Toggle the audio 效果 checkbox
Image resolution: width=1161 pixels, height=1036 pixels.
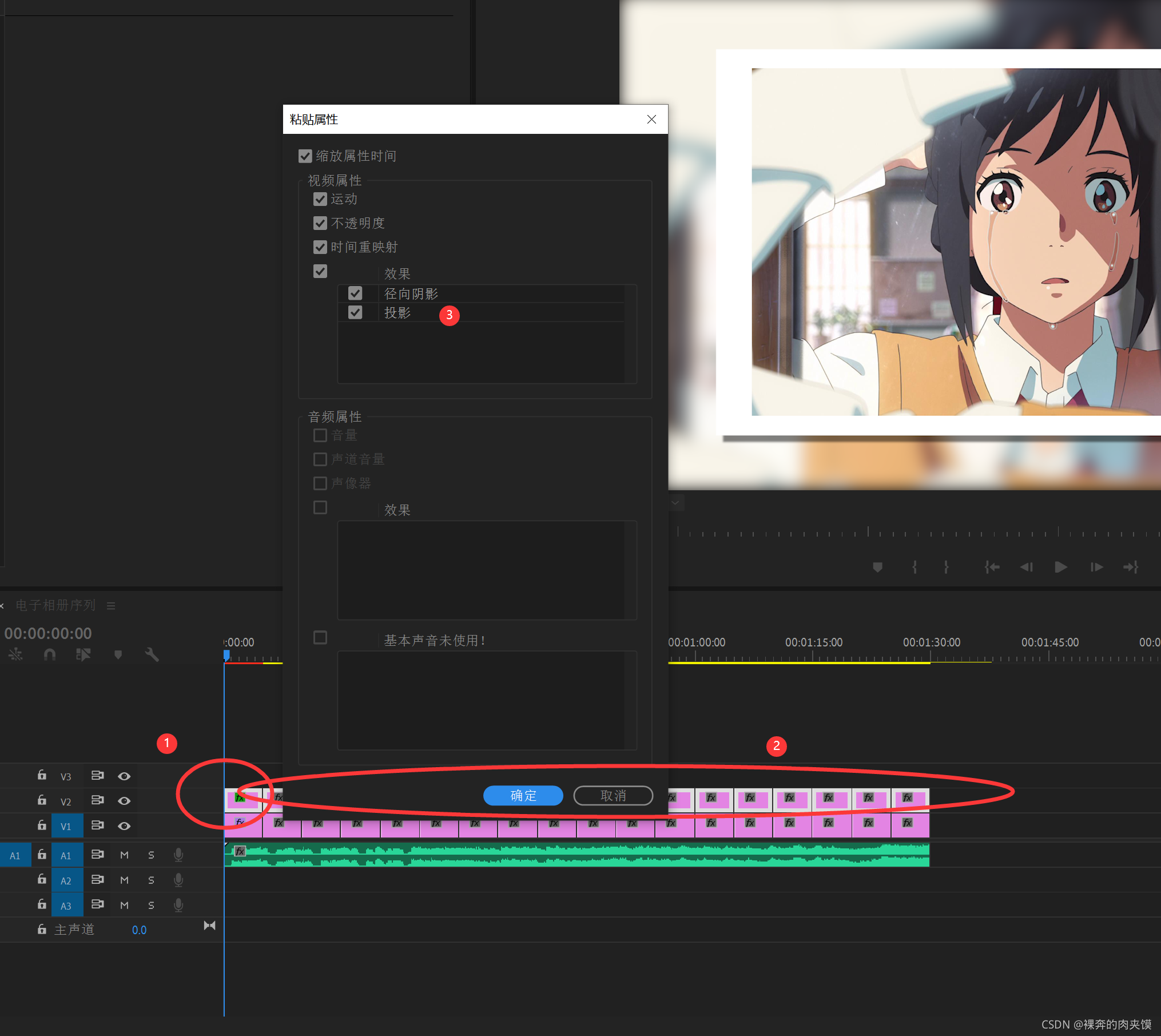click(x=320, y=507)
